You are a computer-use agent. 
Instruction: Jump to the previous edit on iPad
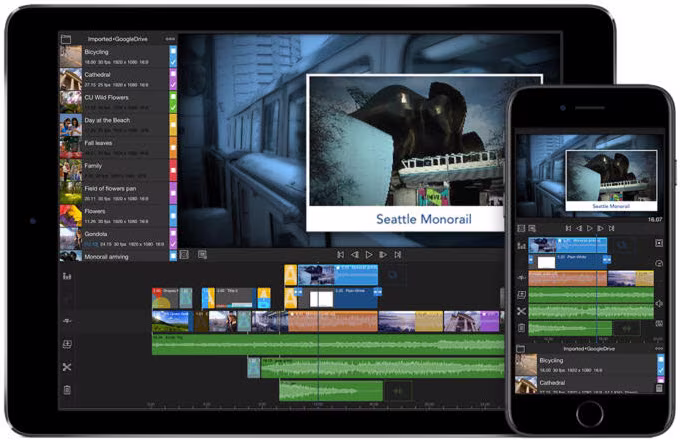340,255
